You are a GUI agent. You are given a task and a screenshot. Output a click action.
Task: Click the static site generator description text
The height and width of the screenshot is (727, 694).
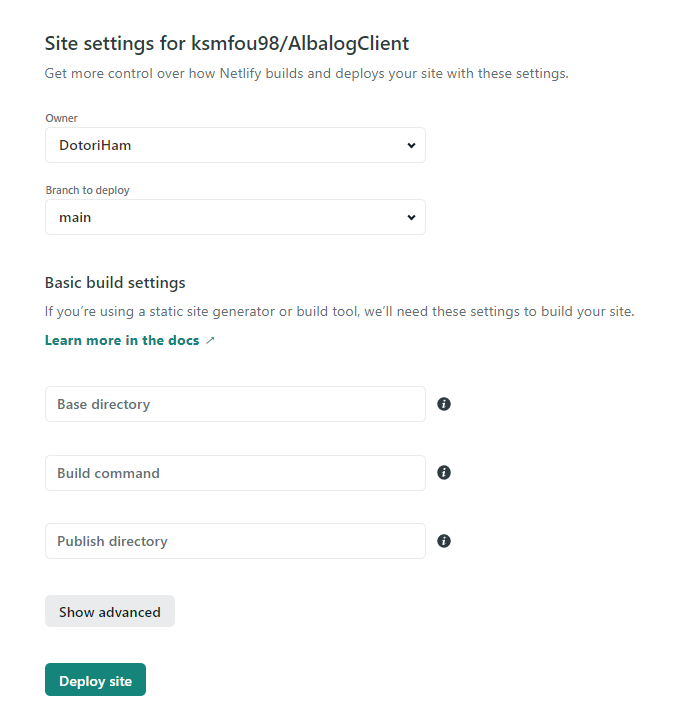coord(339,312)
